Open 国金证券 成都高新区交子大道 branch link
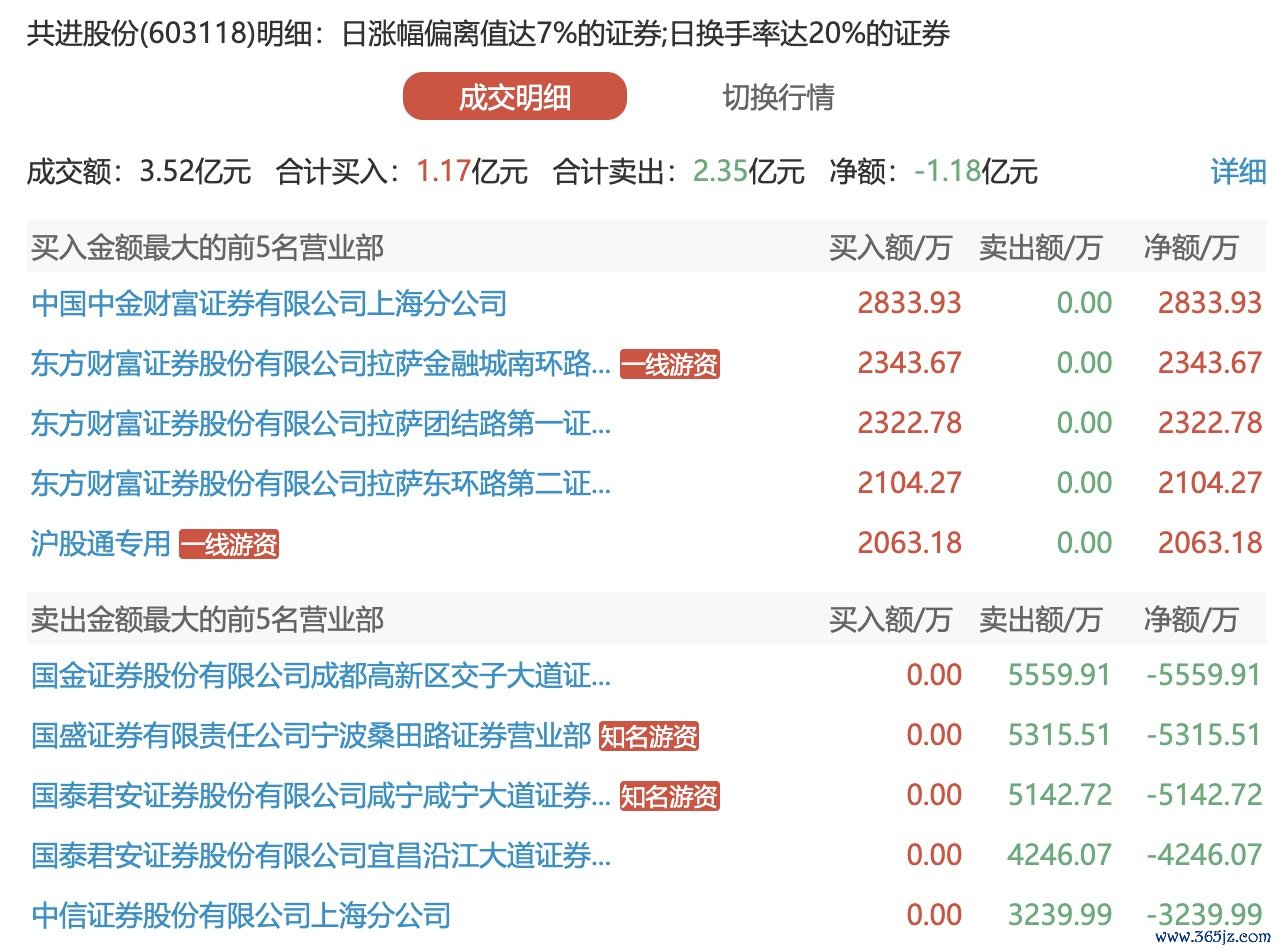The width and height of the screenshot is (1278, 952). pos(321,676)
